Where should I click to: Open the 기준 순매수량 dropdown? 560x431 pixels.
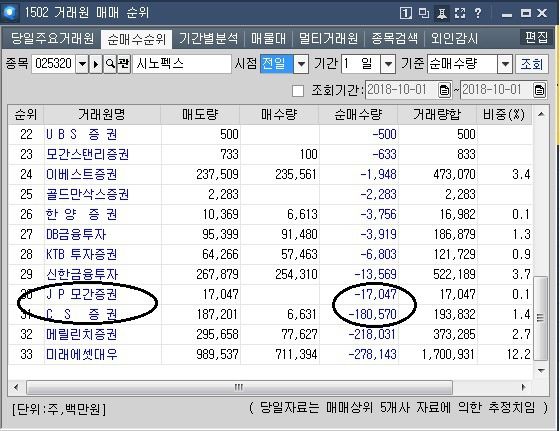tap(505, 64)
